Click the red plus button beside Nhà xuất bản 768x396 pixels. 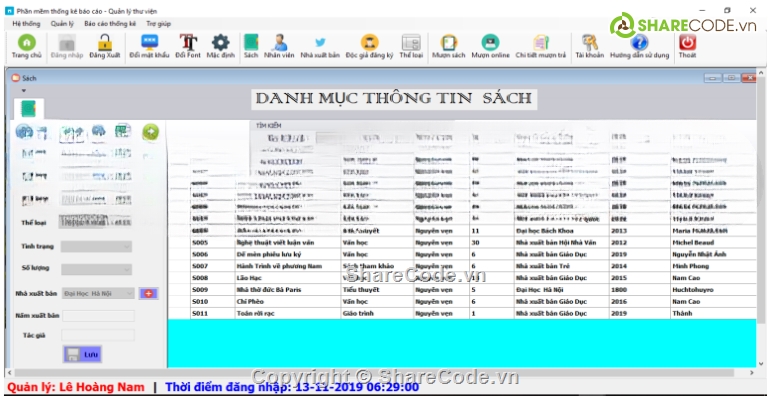[x=149, y=294]
